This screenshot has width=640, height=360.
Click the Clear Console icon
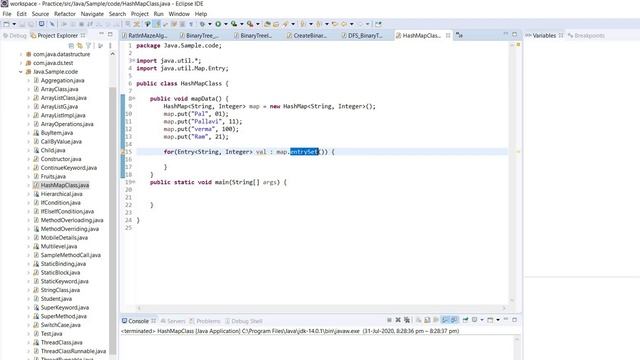pyautogui.click(x=418, y=320)
